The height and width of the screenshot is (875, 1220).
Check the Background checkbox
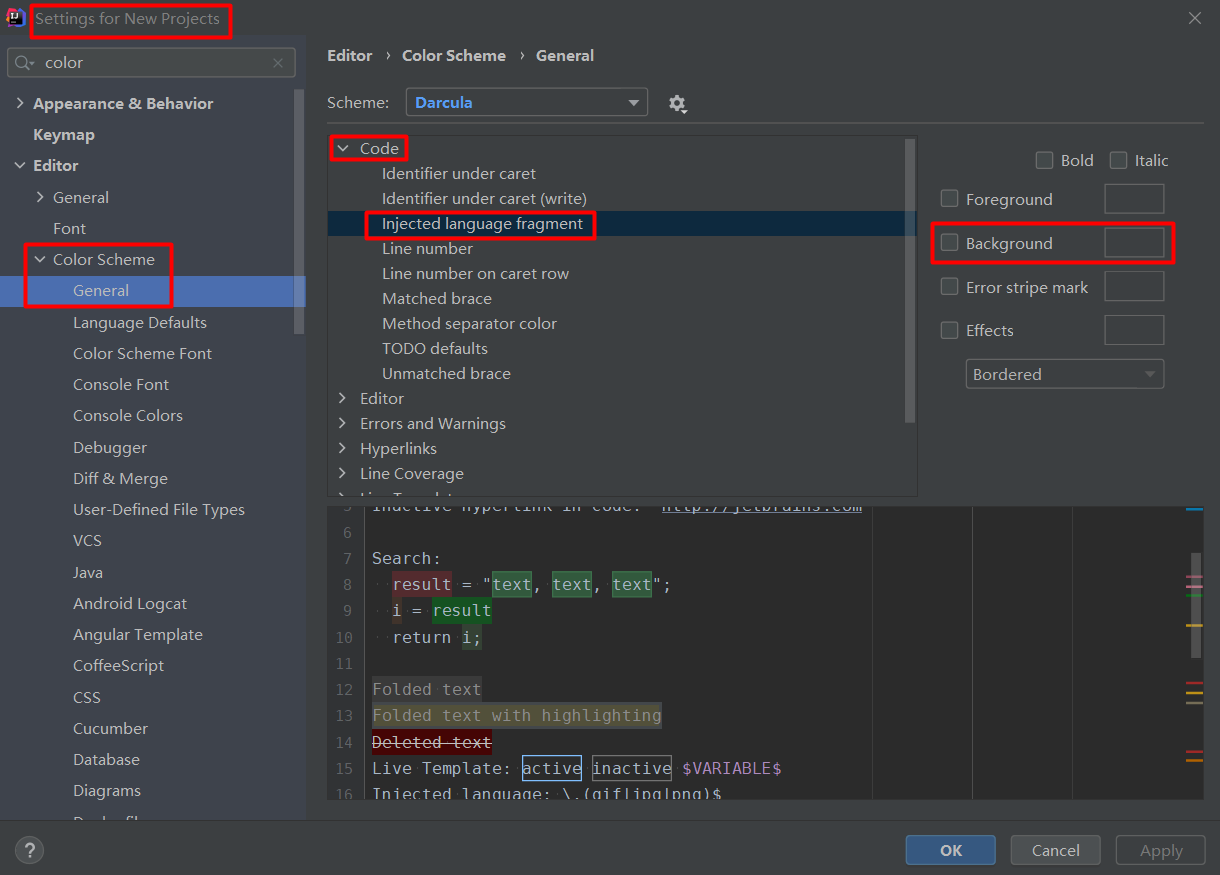click(x=949, y=243)
